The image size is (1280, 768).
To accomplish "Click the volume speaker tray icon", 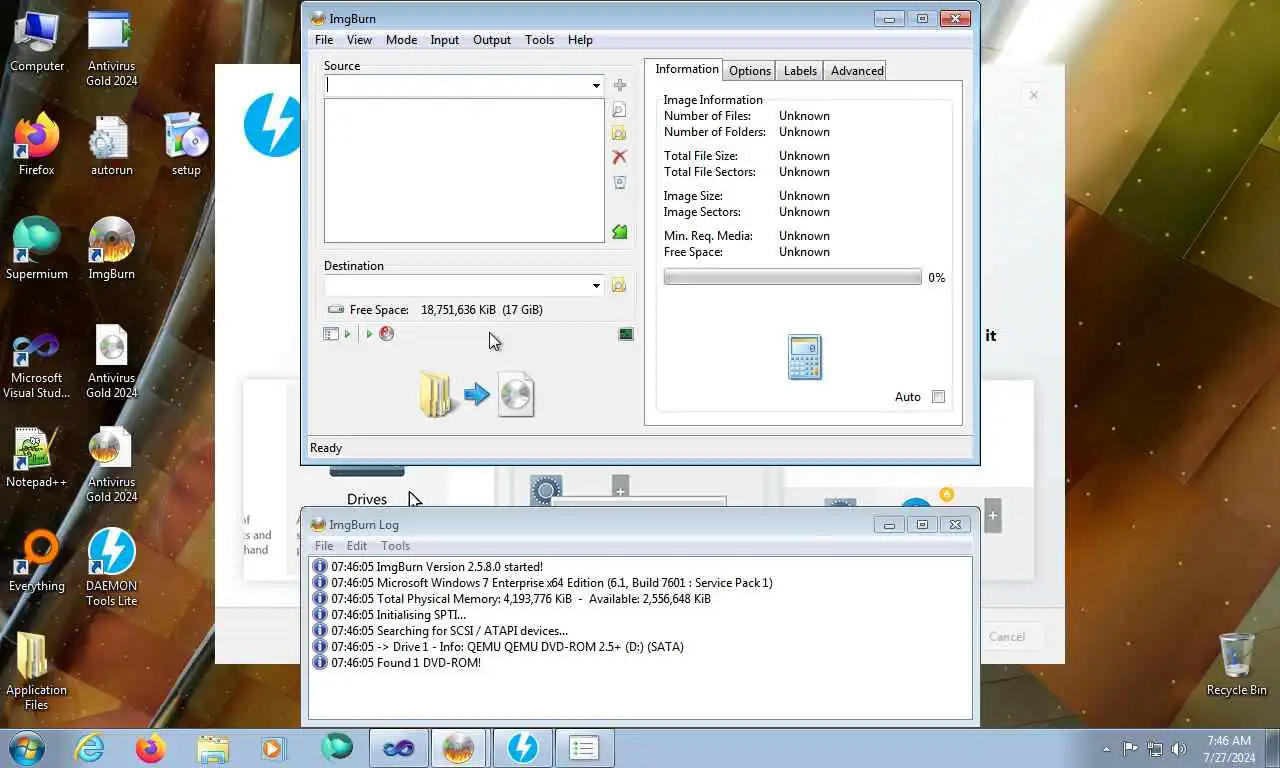I will pos(1180,749).
